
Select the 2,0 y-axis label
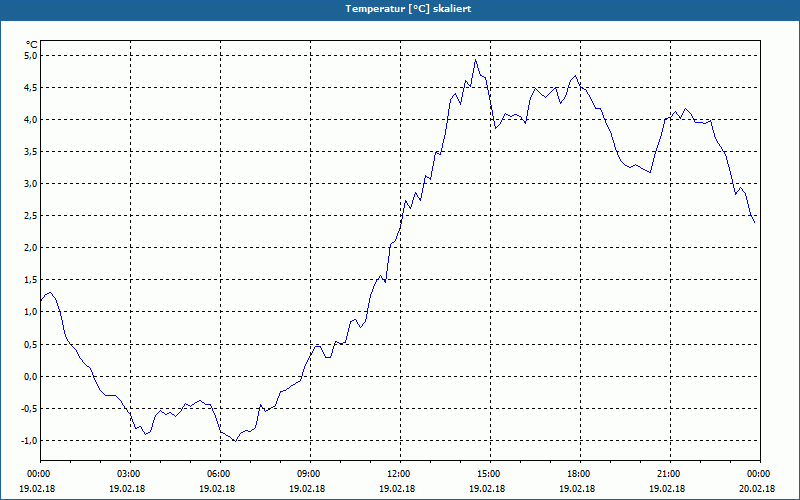pos(31,248)
